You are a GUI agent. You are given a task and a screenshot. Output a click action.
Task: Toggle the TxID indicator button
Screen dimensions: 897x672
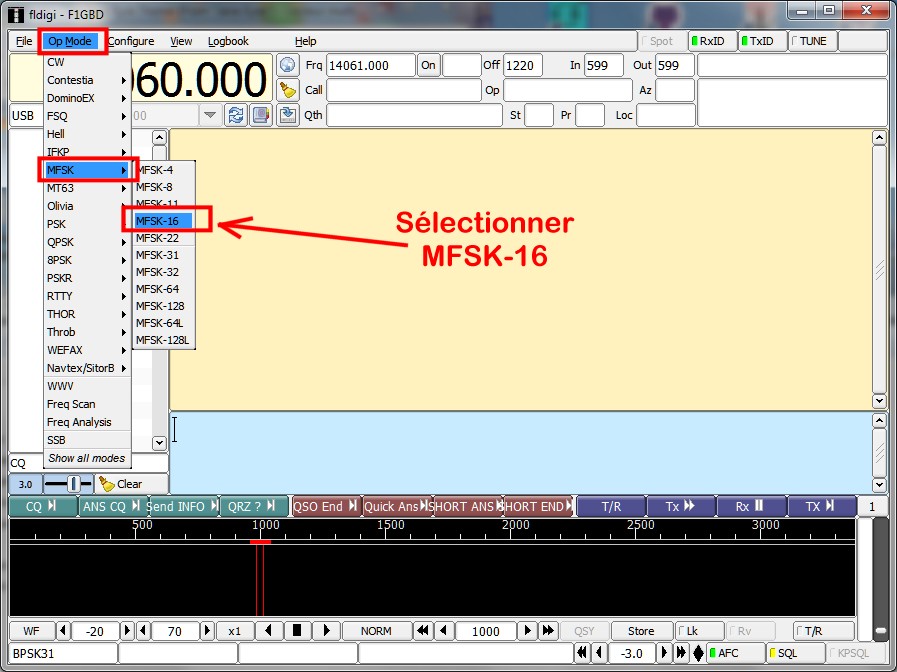coord(762,41)
